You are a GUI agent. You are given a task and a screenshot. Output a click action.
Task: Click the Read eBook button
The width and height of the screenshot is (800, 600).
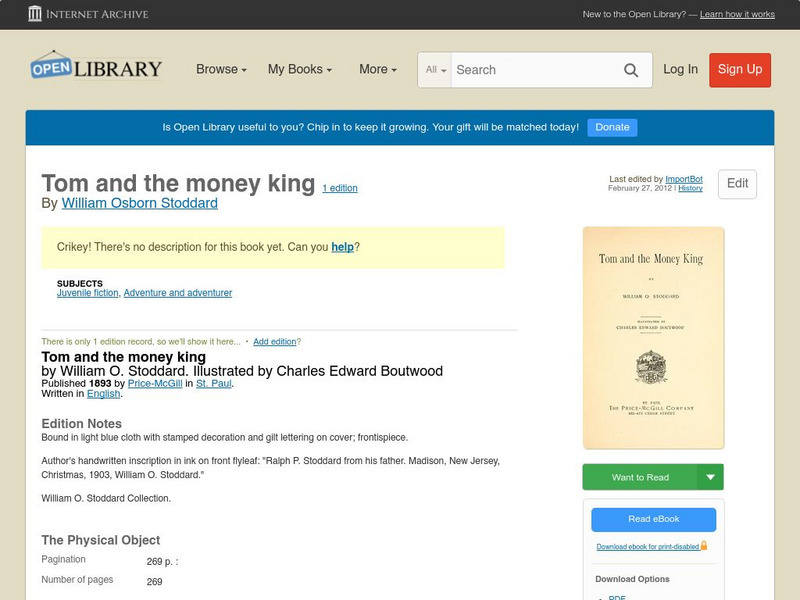click(653, 519)
